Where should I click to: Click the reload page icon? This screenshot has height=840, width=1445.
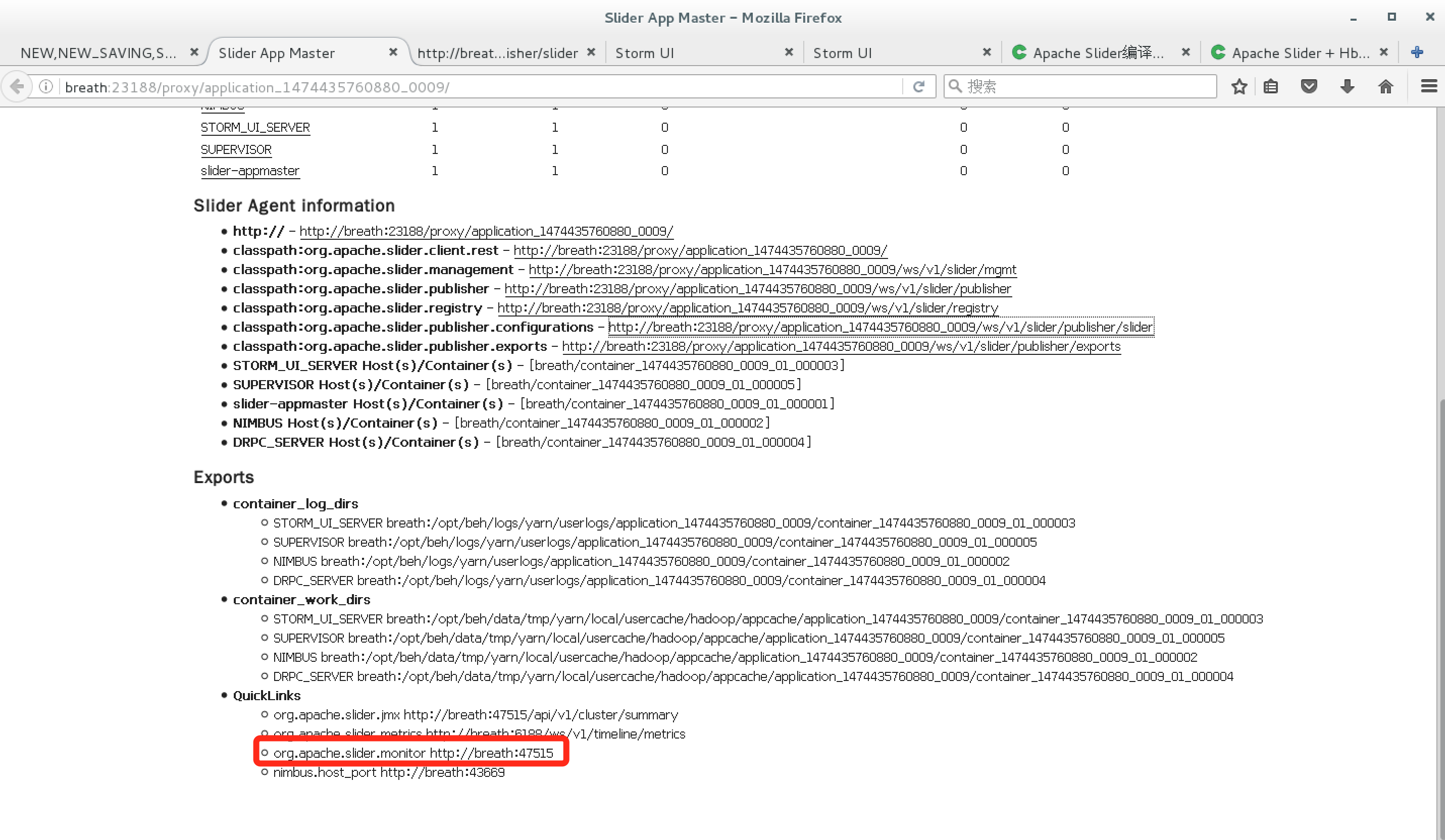[918, 87]
